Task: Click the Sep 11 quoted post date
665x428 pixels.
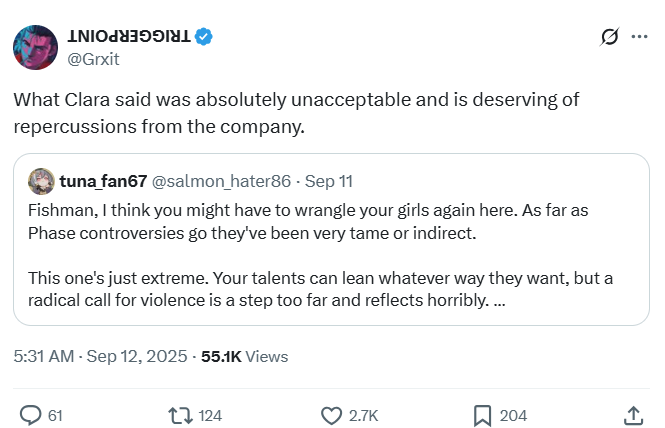Action: pyautogui.click(x=328, y=181)
